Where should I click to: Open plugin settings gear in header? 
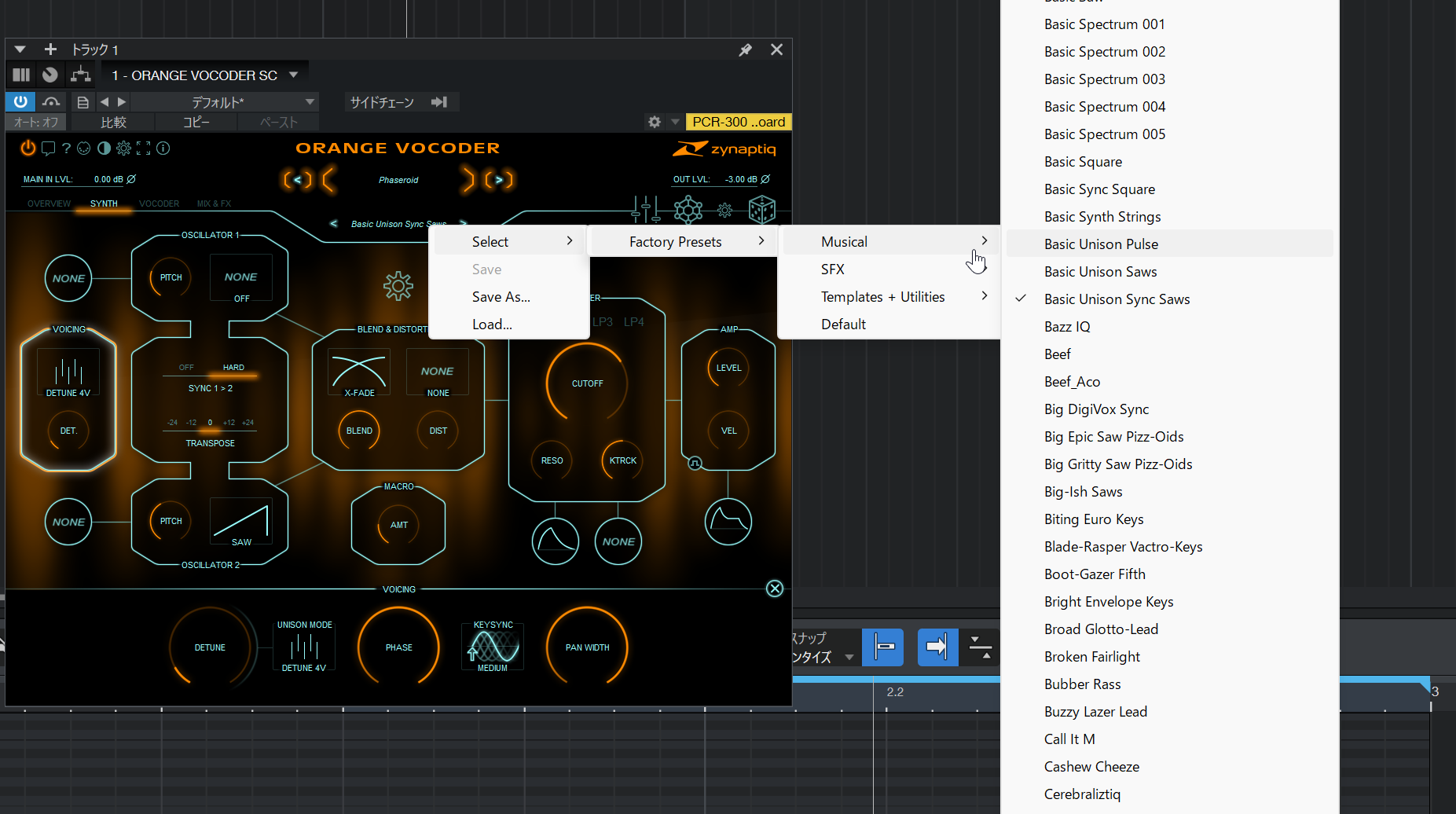coord(123,148)
